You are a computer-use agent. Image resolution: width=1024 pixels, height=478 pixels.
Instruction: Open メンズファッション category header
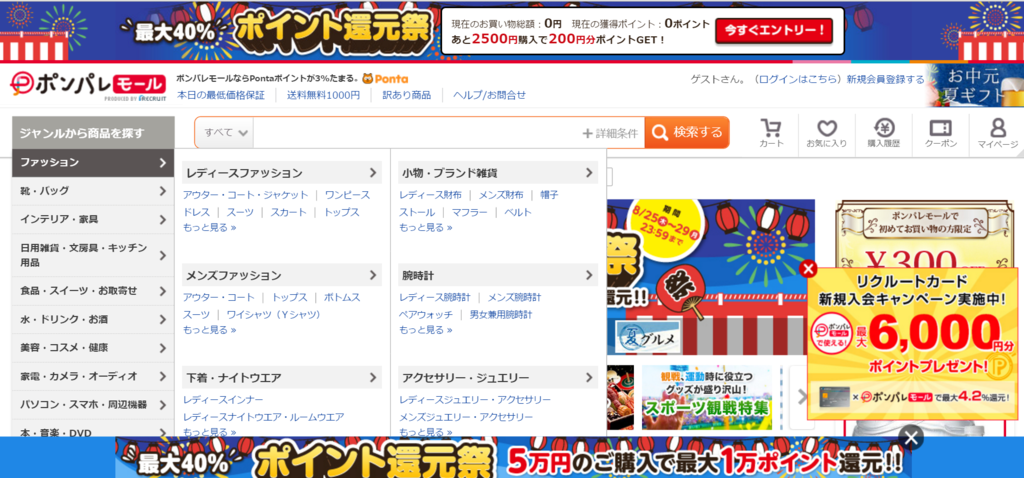coord(282,275)
